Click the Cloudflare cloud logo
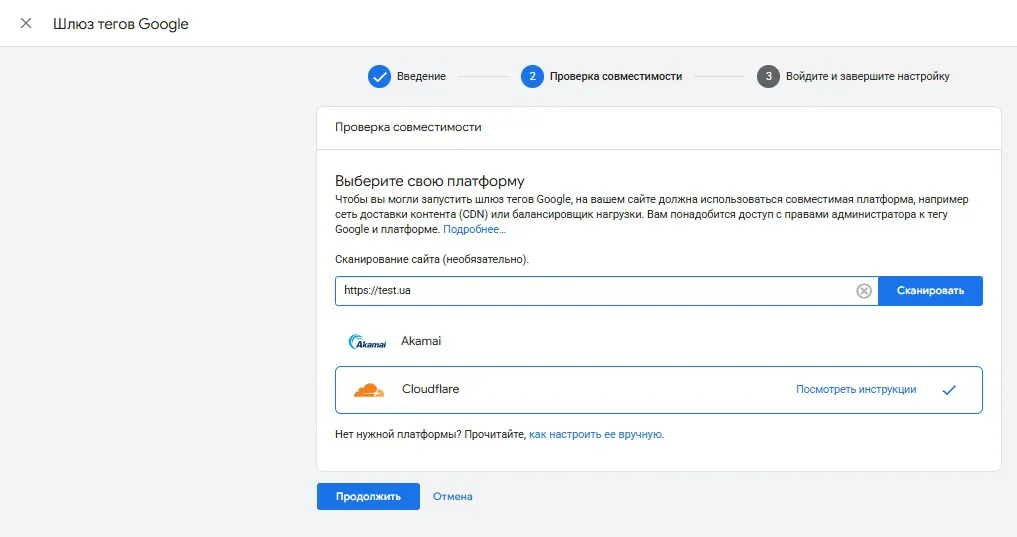1017x537 pixels. pos(368,390)
